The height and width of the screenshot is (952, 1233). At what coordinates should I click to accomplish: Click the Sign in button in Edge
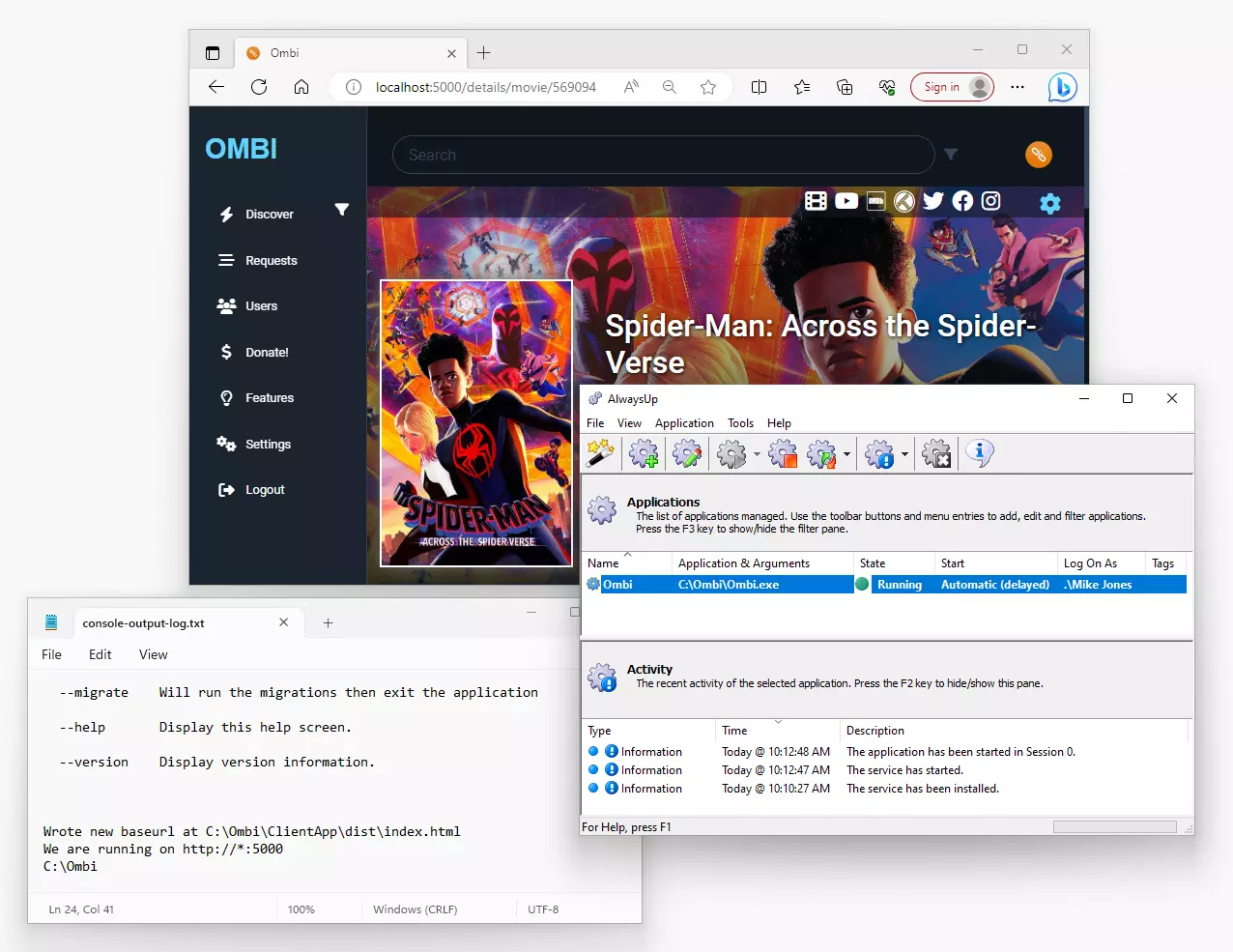(952, 87)
